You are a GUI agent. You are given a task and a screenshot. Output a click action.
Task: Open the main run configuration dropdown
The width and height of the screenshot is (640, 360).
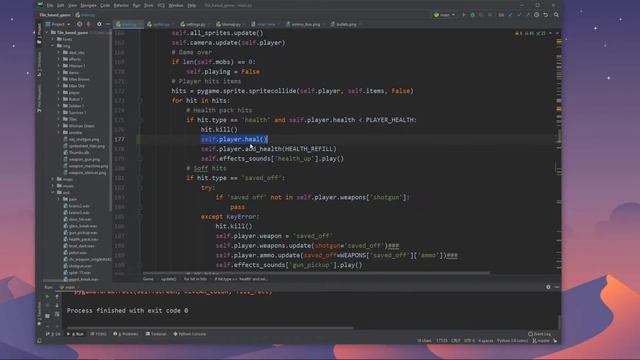[x=444, y=15]
